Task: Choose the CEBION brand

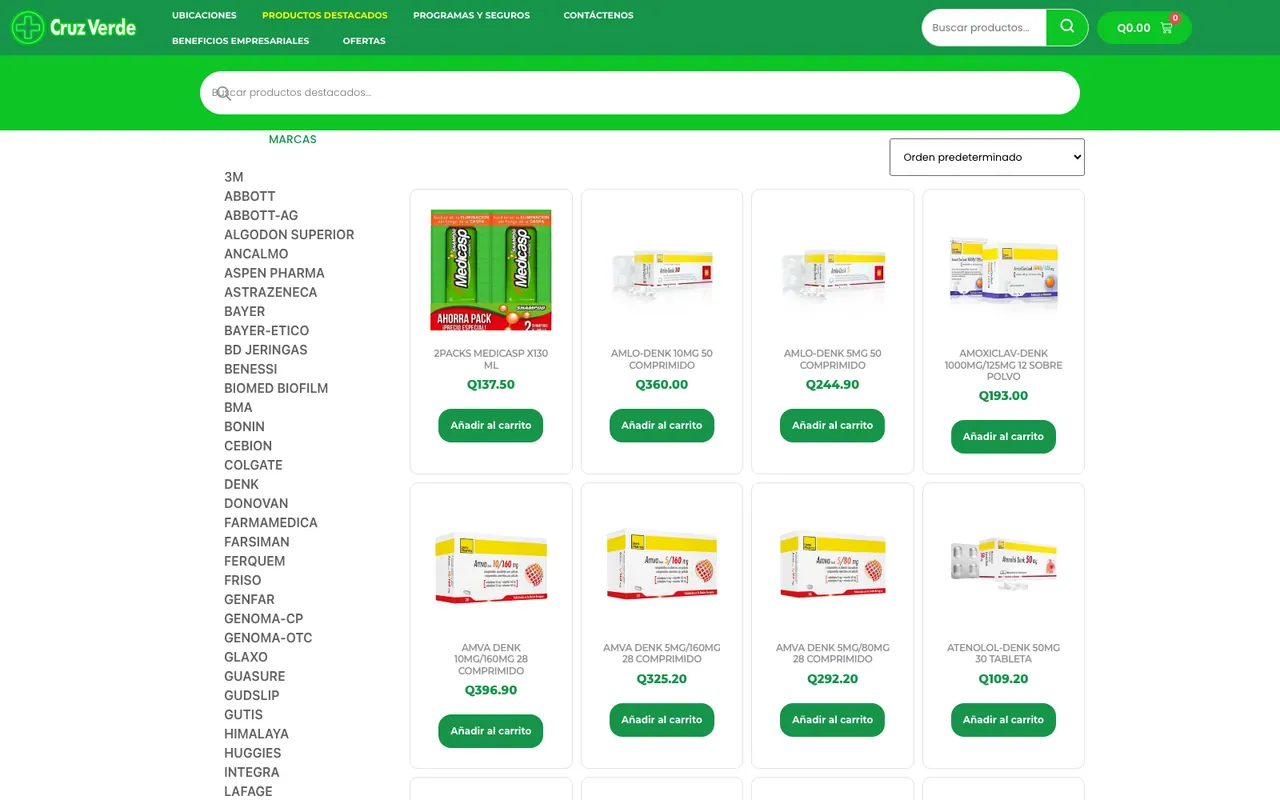Action: click(248, 446)
